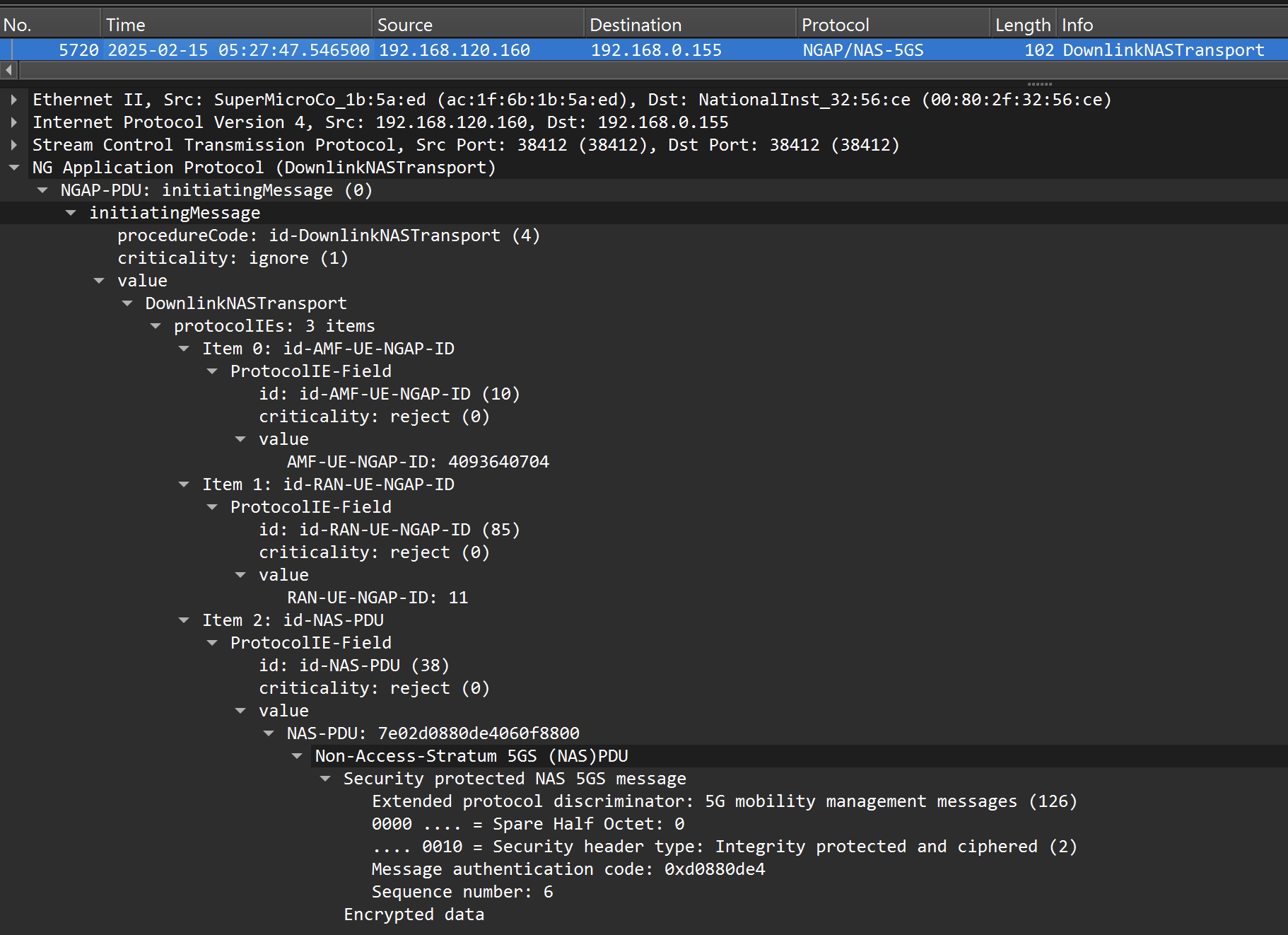Collapse Item 1: id-RAN-UE-NGAP-ID
The width and height of the screenshot is (1288, 935).
click(x=184, y=484)
